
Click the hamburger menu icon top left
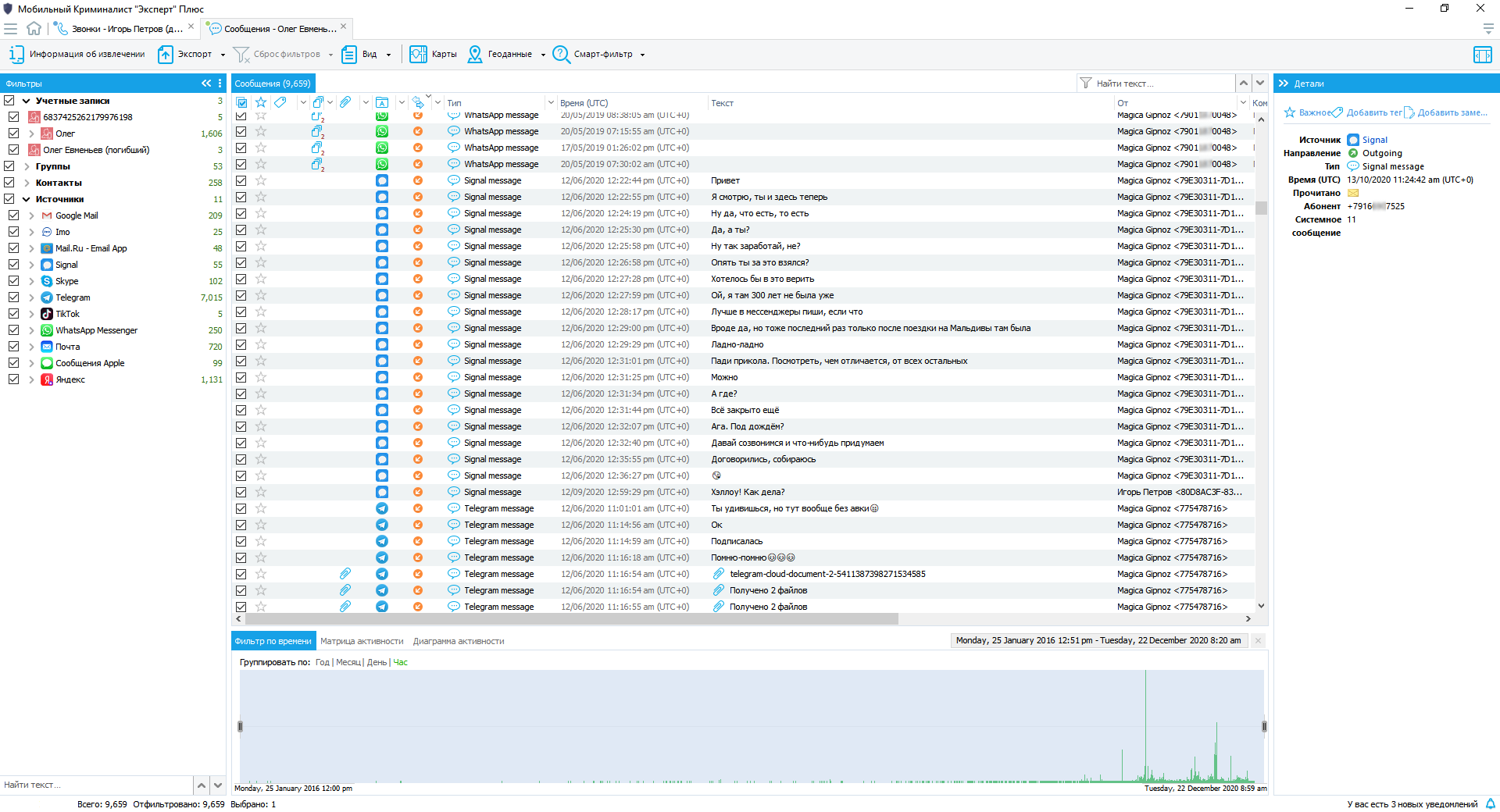pos(10,29)
